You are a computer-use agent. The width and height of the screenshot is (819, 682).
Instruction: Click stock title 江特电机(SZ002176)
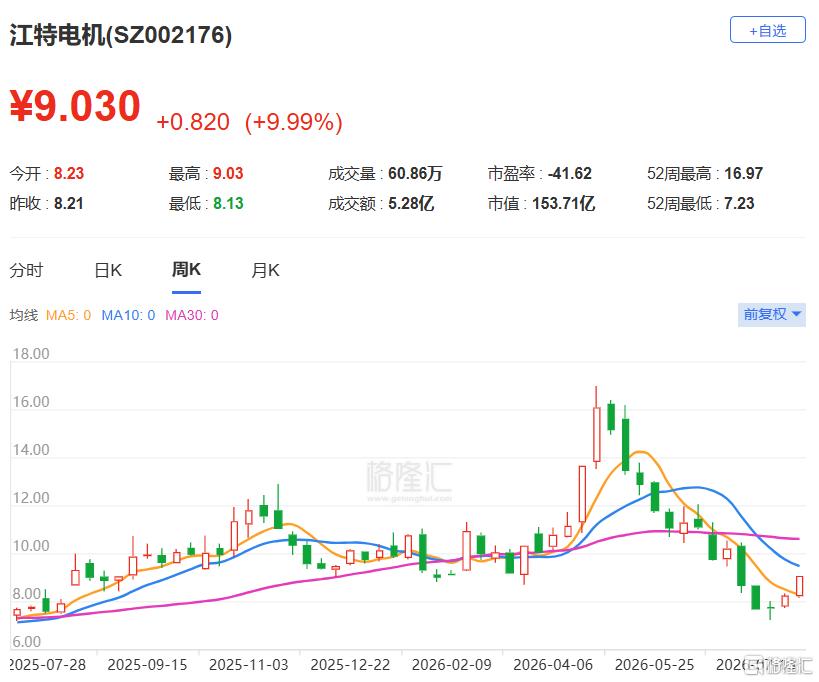point(121,36)
